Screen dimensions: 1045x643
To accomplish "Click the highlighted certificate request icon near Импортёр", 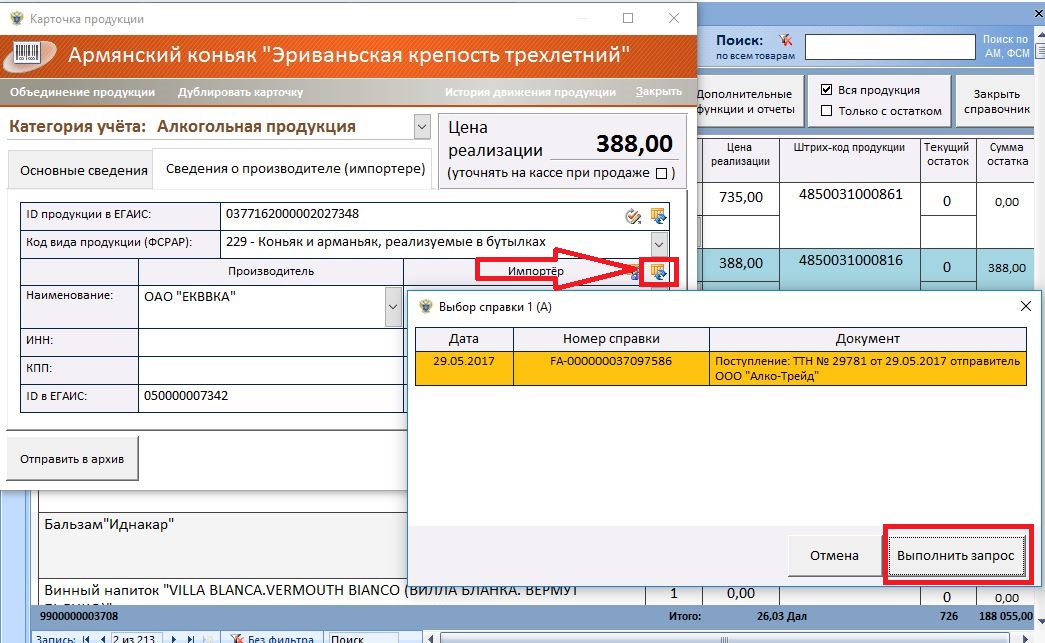I will click(658, 271).
